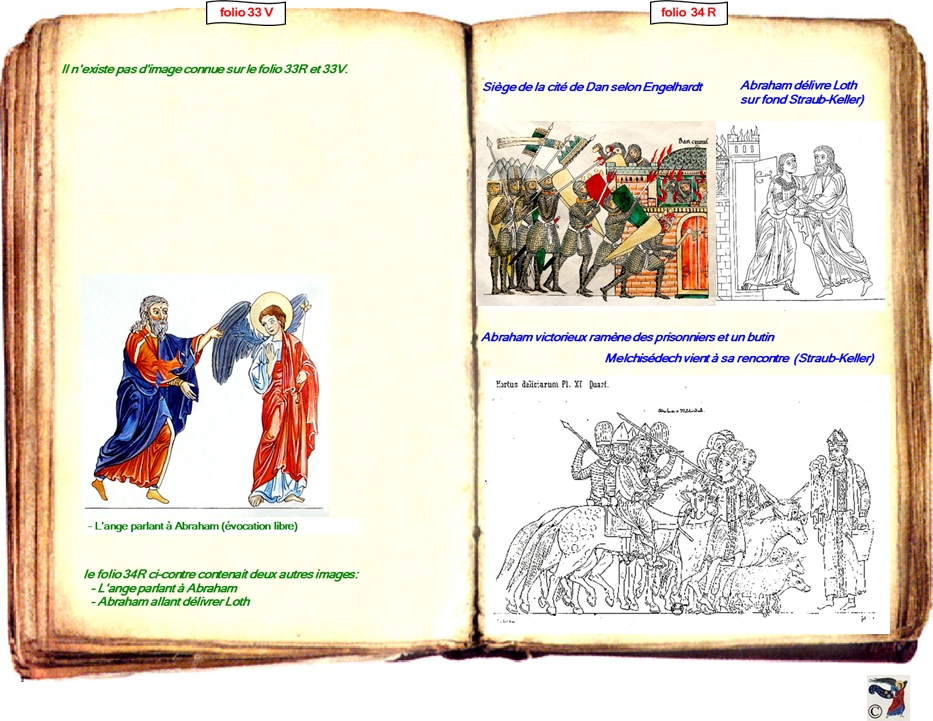Select list line '- L'ange parlant à Abraham'

pos(164,588)
